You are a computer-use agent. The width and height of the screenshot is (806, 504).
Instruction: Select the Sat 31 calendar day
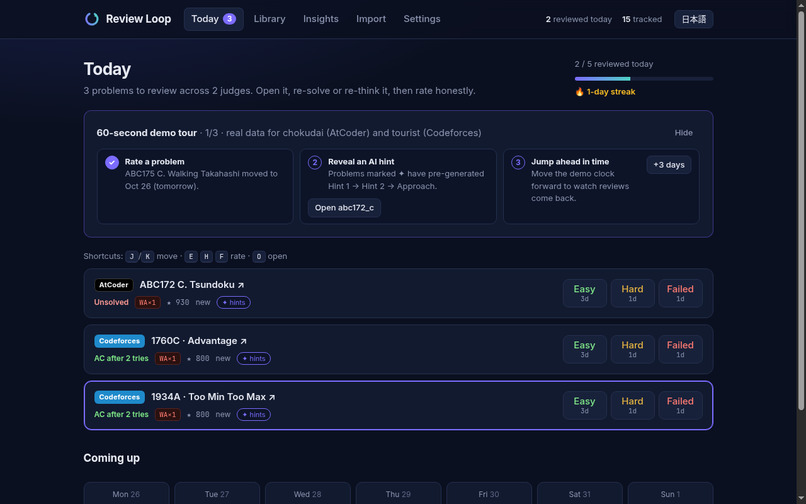580,493
